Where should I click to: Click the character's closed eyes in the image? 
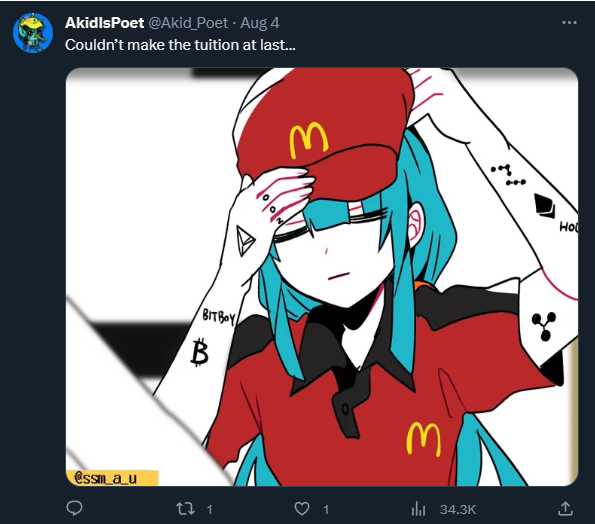point(329,224)
